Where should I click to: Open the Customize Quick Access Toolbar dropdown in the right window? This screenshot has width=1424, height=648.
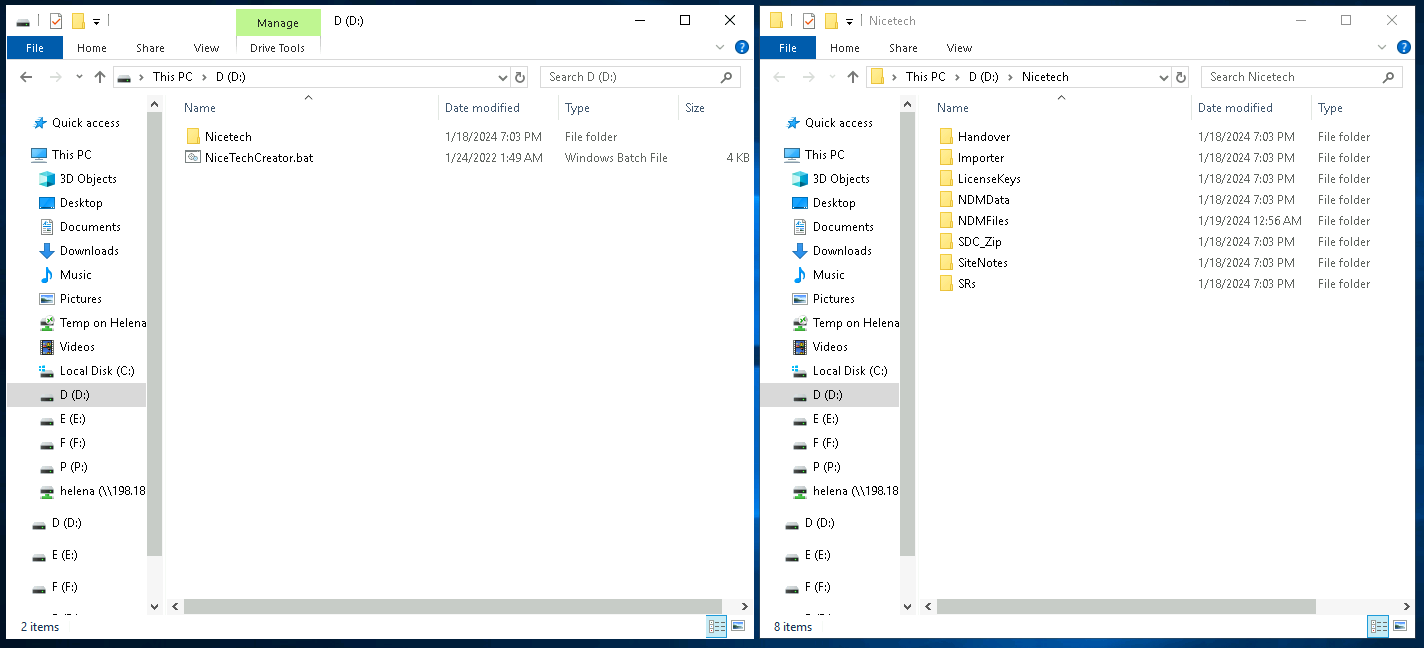849,21
